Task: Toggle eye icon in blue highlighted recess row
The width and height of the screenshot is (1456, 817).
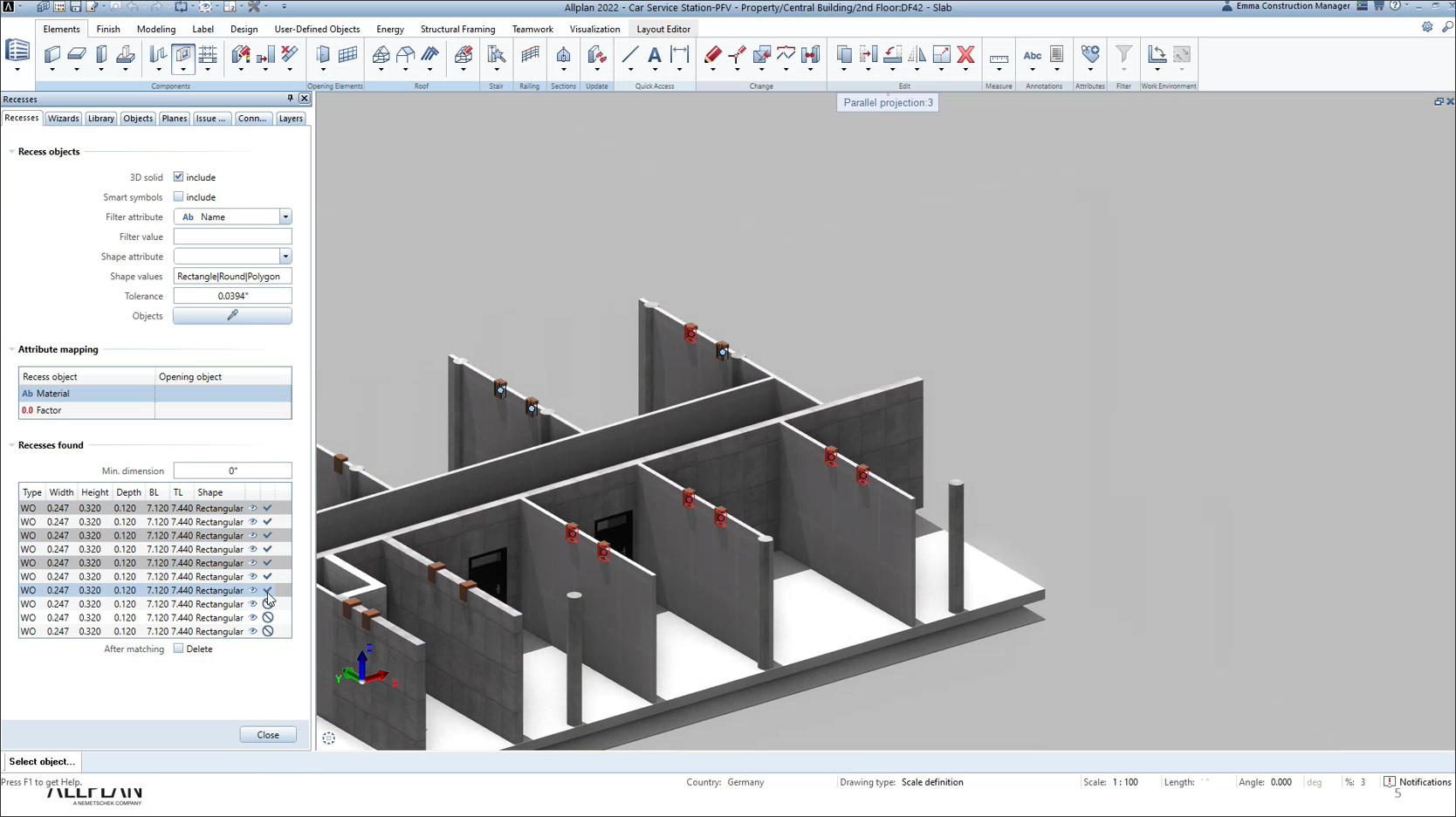Action: click(x=253, y=590)
